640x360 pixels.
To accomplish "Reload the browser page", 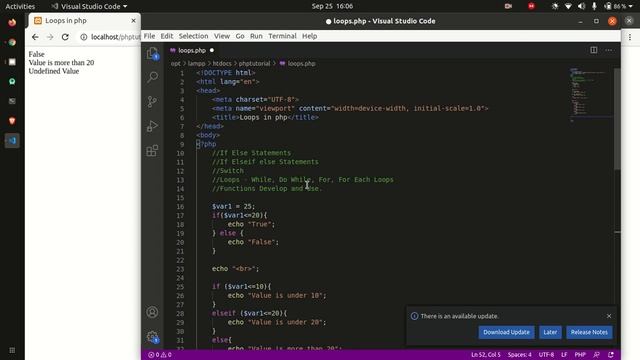I will click(65, 37).
